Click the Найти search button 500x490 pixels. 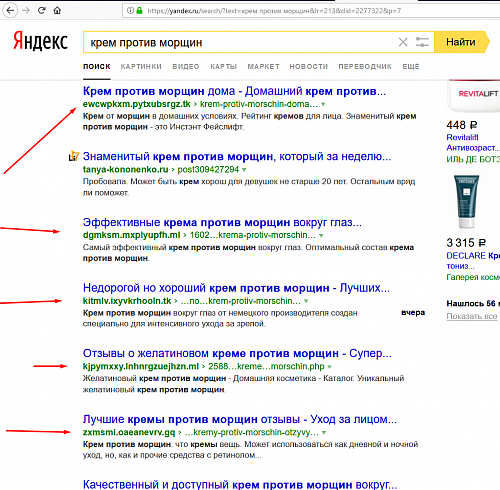[461, 42]
